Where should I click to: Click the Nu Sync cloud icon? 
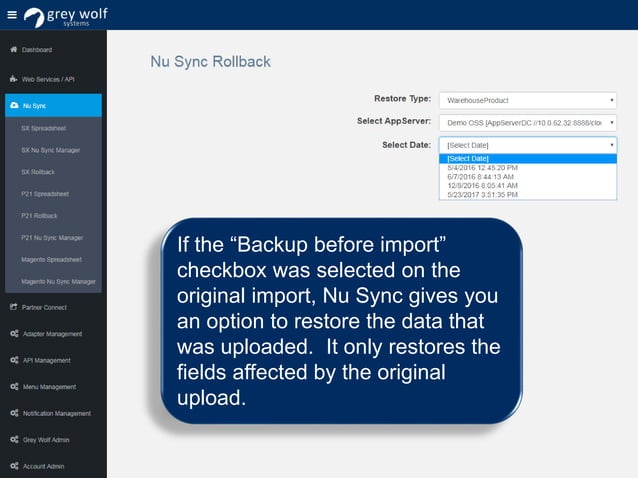14,105
